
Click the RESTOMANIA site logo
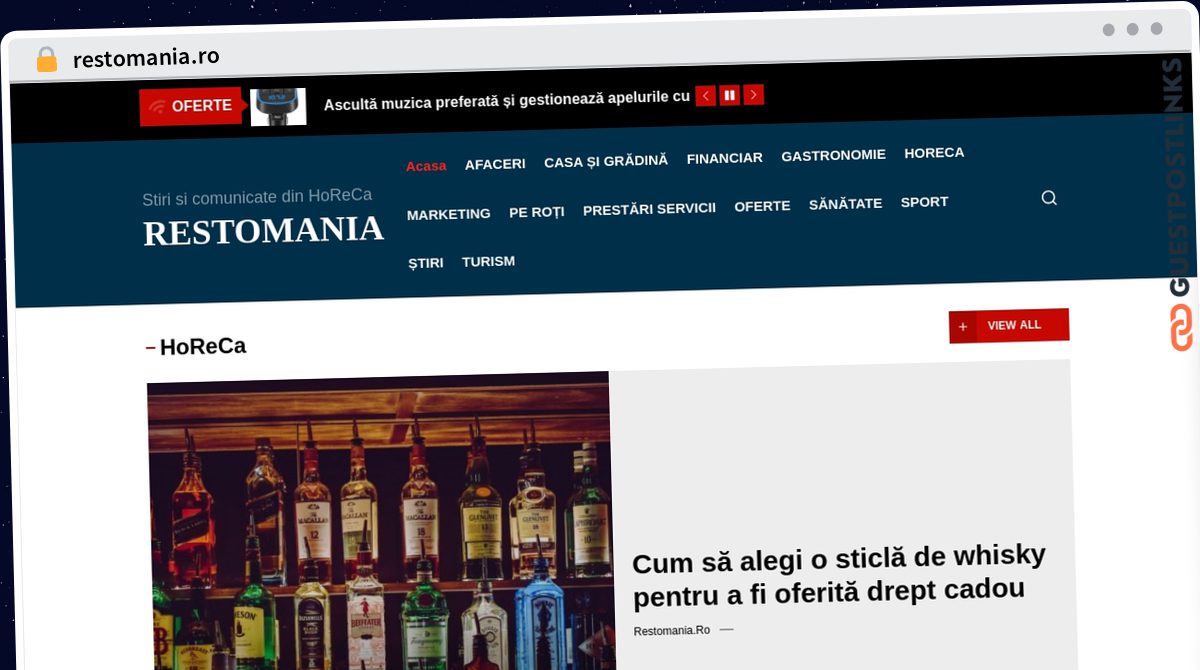[263, 231]
